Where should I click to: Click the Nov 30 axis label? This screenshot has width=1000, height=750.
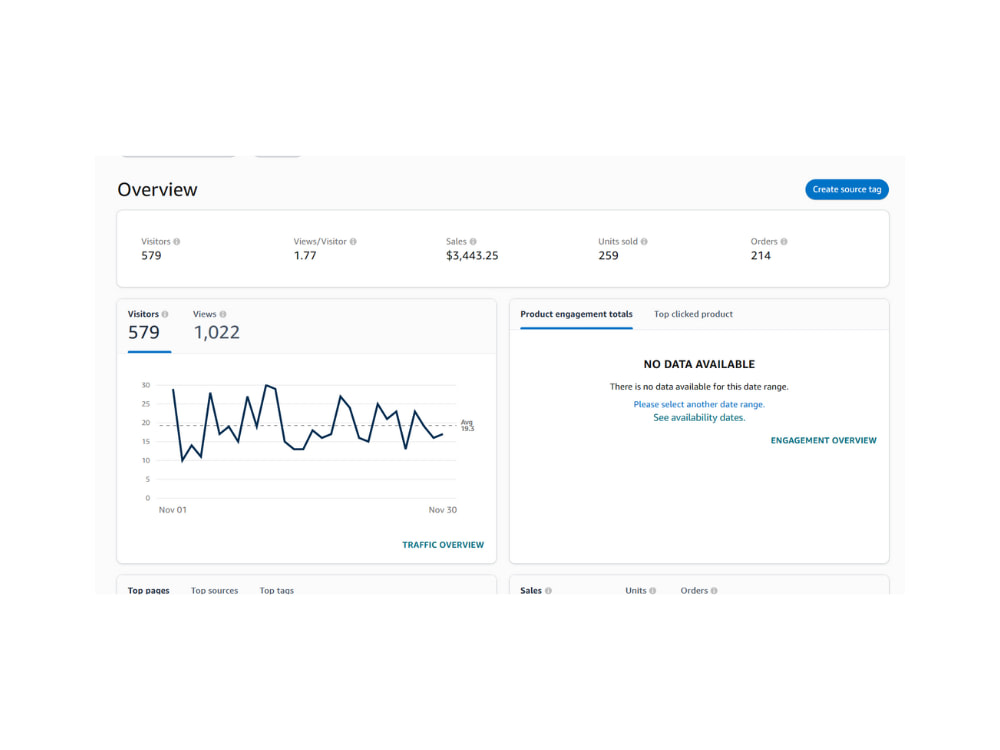coord(443,510)
